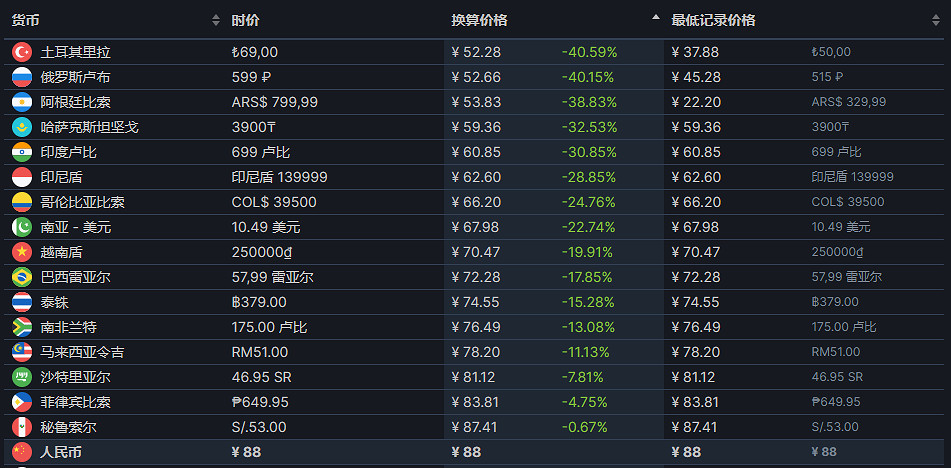Click the 换算价格 column header text
951x468 pixels.
[479, 20]
